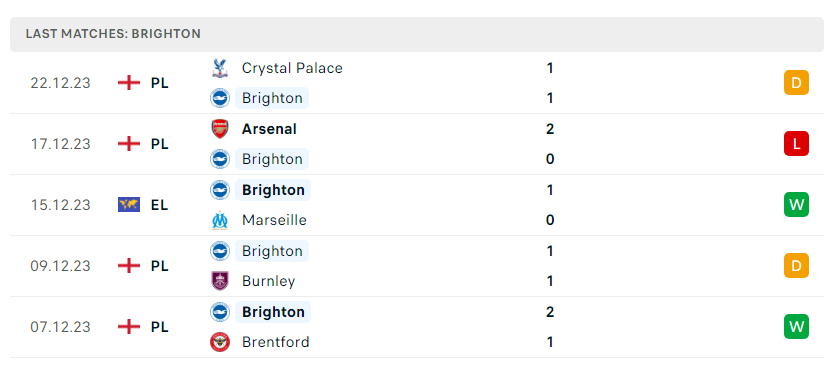Open the Burnley team link
827x370 pixels.
pyautogui.click(x=268, y=281)
